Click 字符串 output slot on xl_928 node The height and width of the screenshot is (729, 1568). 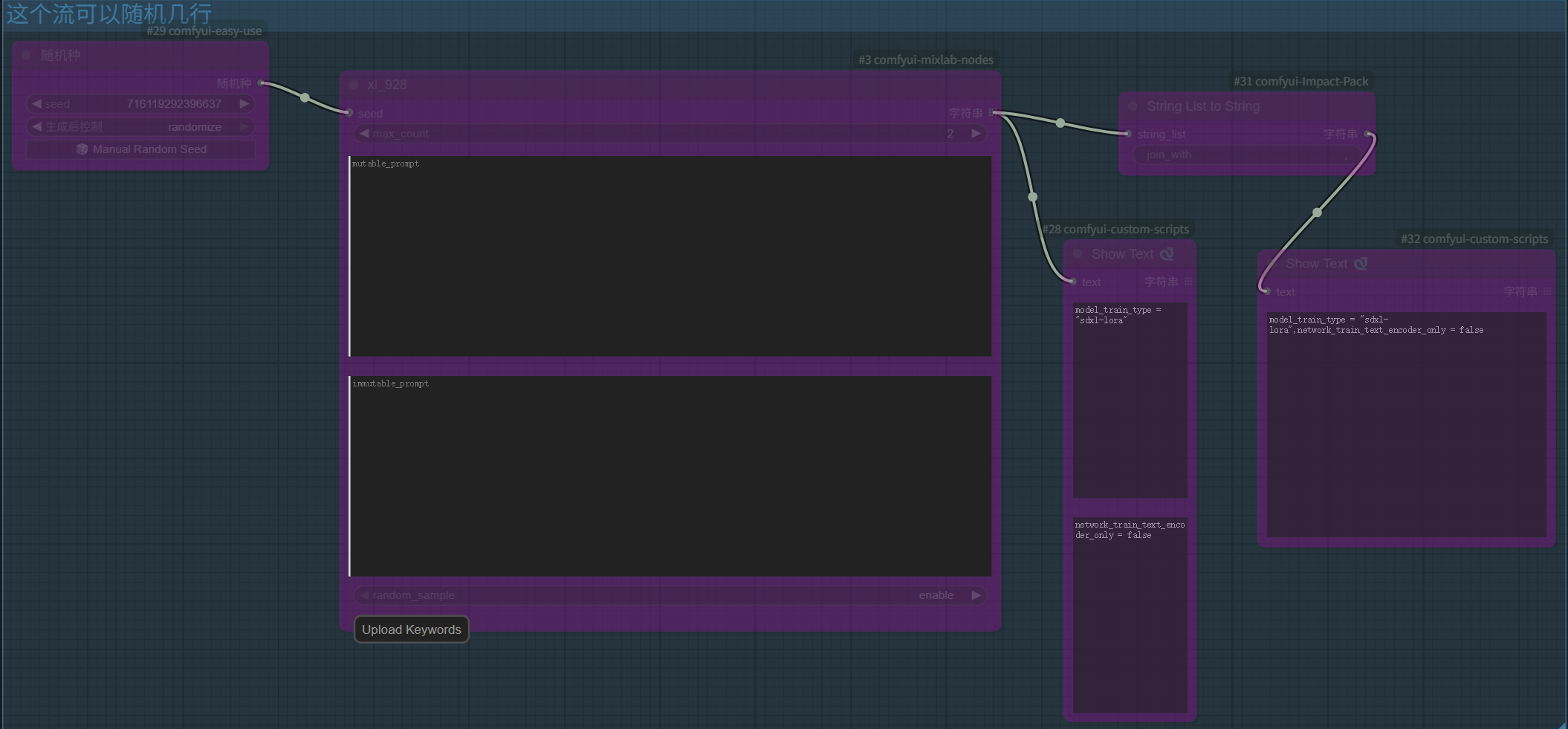tap(993, 113)
